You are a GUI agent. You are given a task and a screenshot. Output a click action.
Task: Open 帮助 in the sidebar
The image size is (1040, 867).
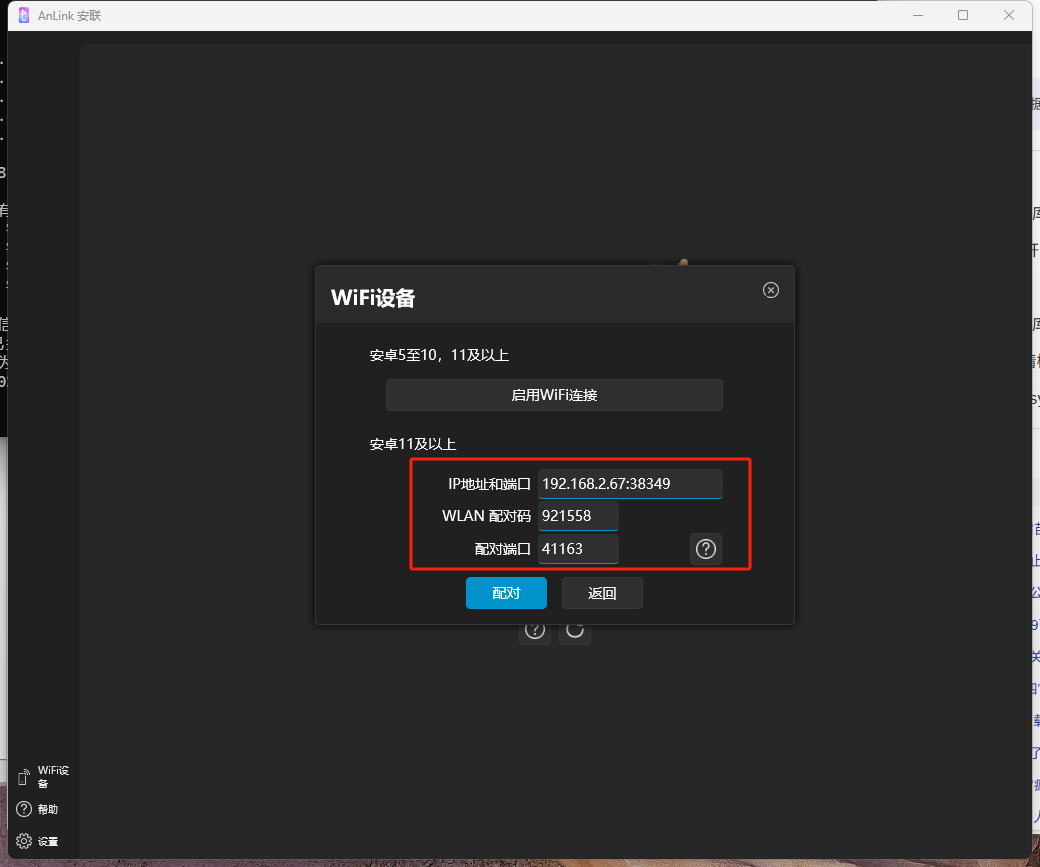pyautogui.click(x=38, y=809)
